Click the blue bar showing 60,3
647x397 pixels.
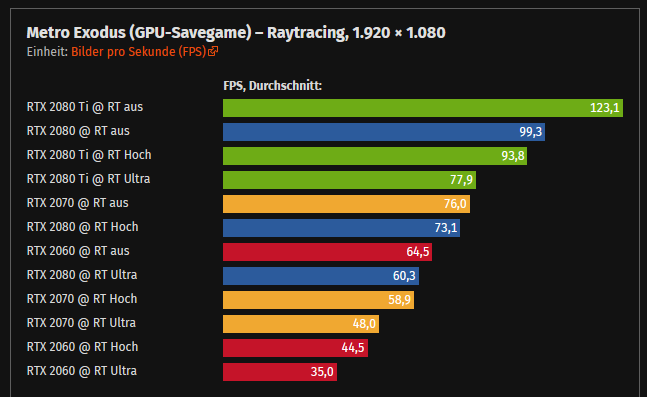(x=321, y=275)
